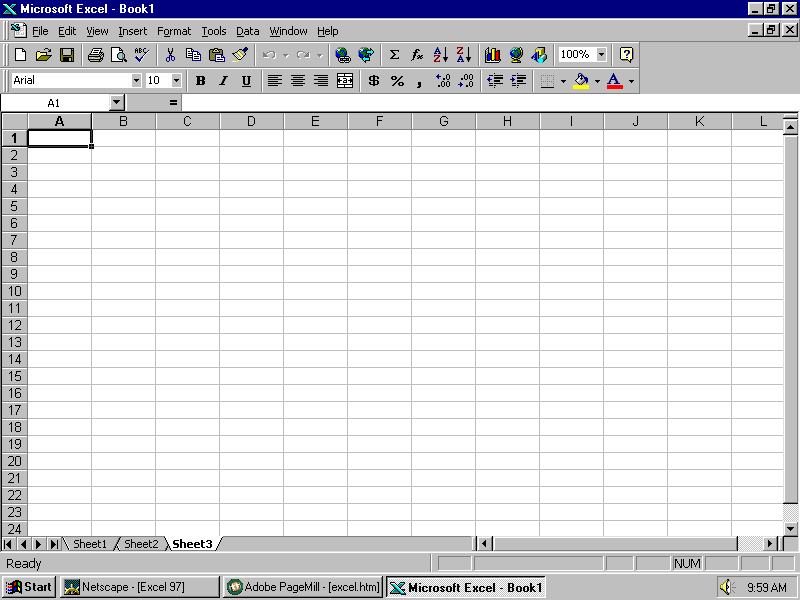Sort ascending with the A-Z icon
This screenshot has width=800, height=600.
(441, 55)
